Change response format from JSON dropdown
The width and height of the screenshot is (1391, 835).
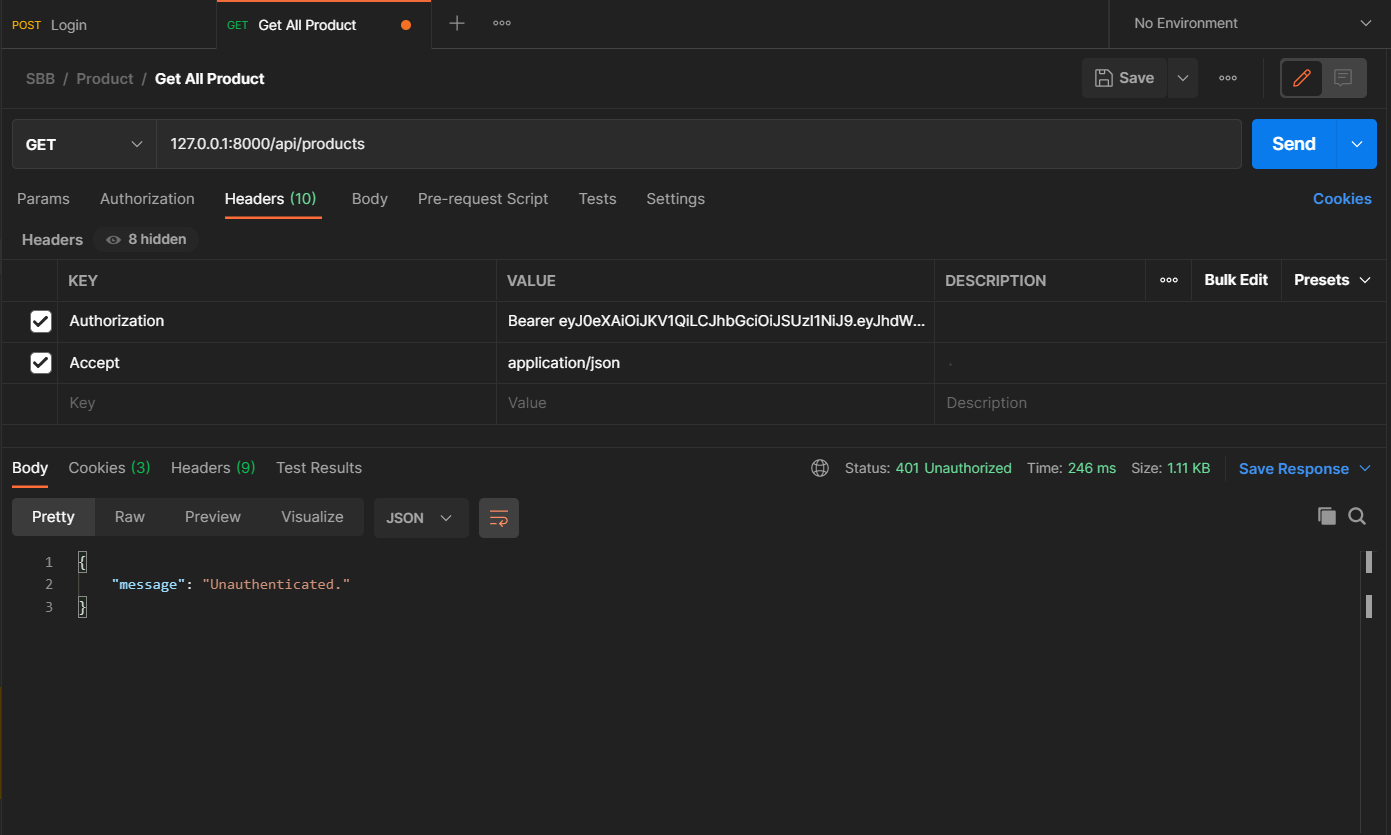click(421, 518)
